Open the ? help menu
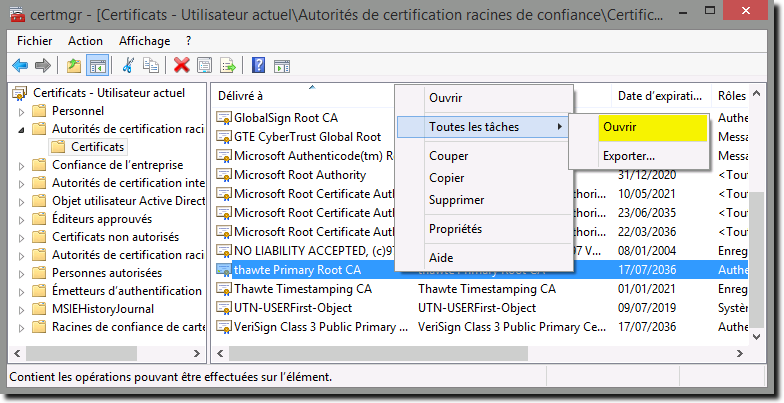 tap(188, 41)
